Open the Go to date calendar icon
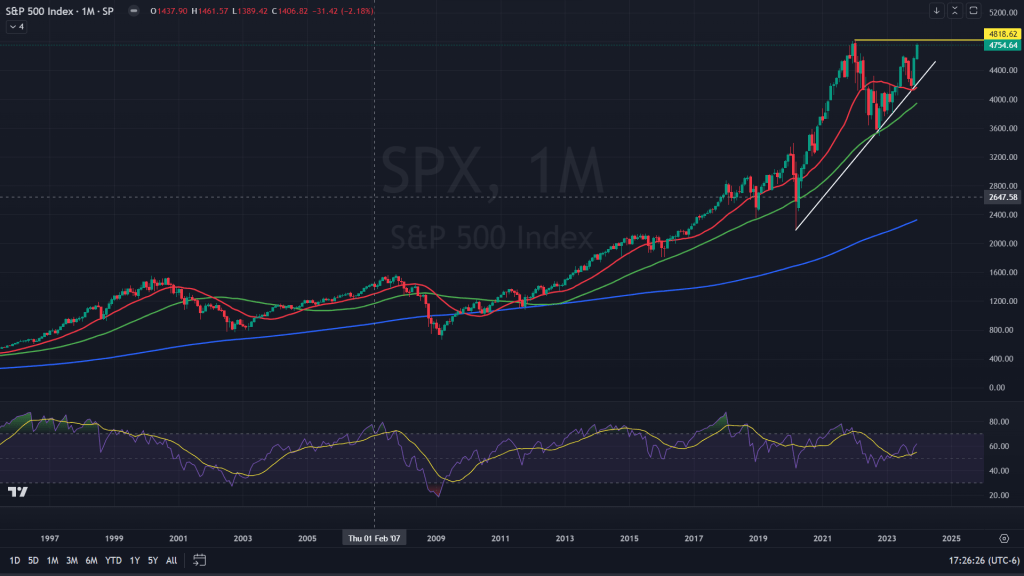Image resolution: width=1024 pixels, height=576 pixels. (x=200, y=560)
